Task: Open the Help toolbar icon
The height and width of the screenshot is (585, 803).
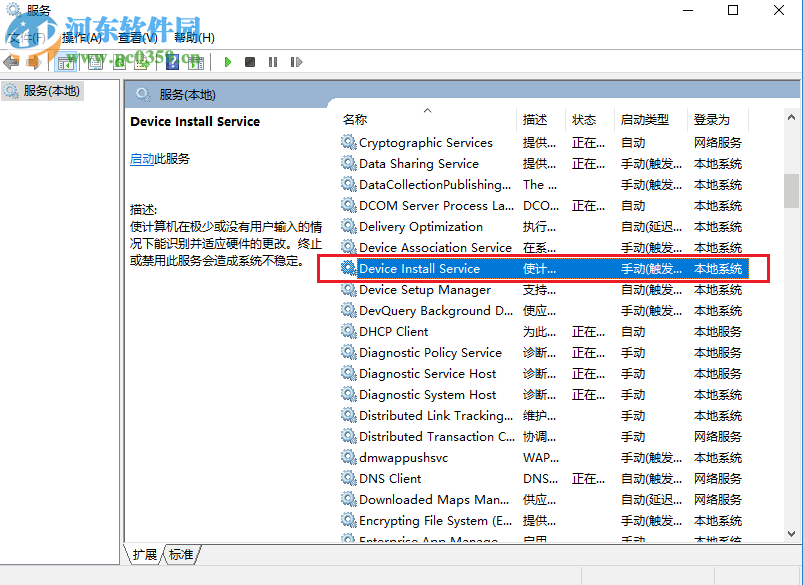Action: 172,62
